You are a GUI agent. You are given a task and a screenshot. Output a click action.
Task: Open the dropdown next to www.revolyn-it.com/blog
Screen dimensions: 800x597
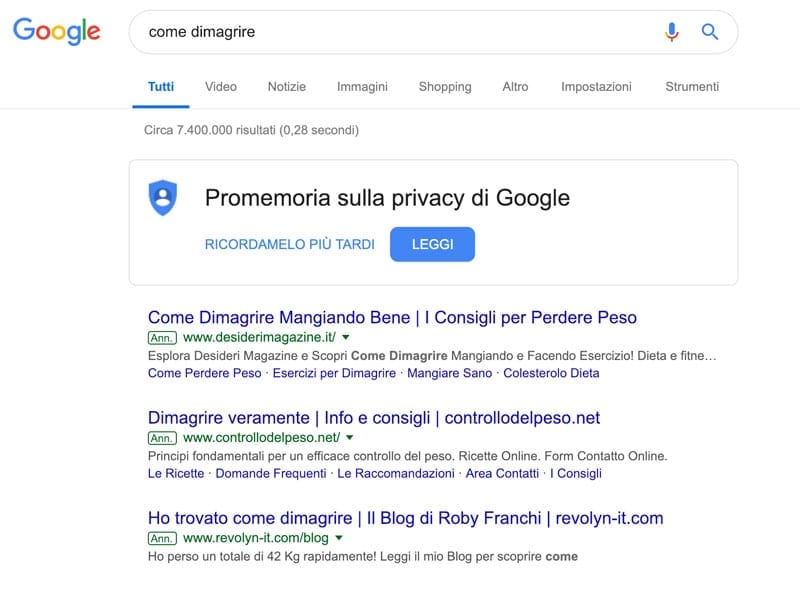(x=339, y=539)
